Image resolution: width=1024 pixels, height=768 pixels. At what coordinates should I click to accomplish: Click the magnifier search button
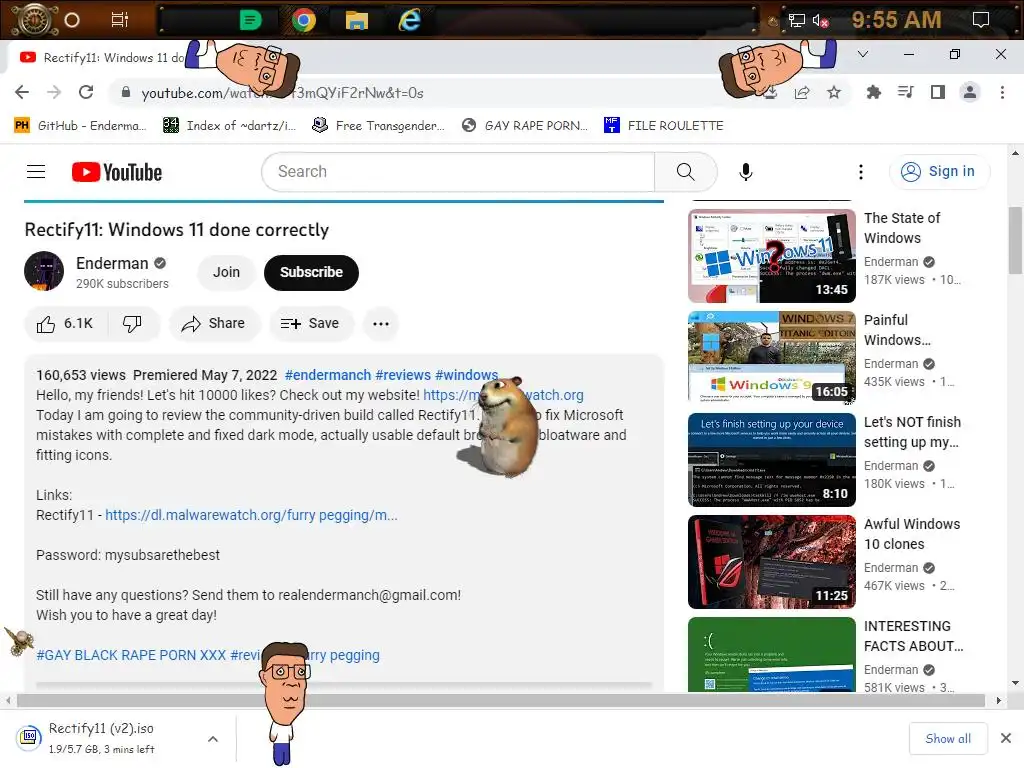click(x=686, y=172)
